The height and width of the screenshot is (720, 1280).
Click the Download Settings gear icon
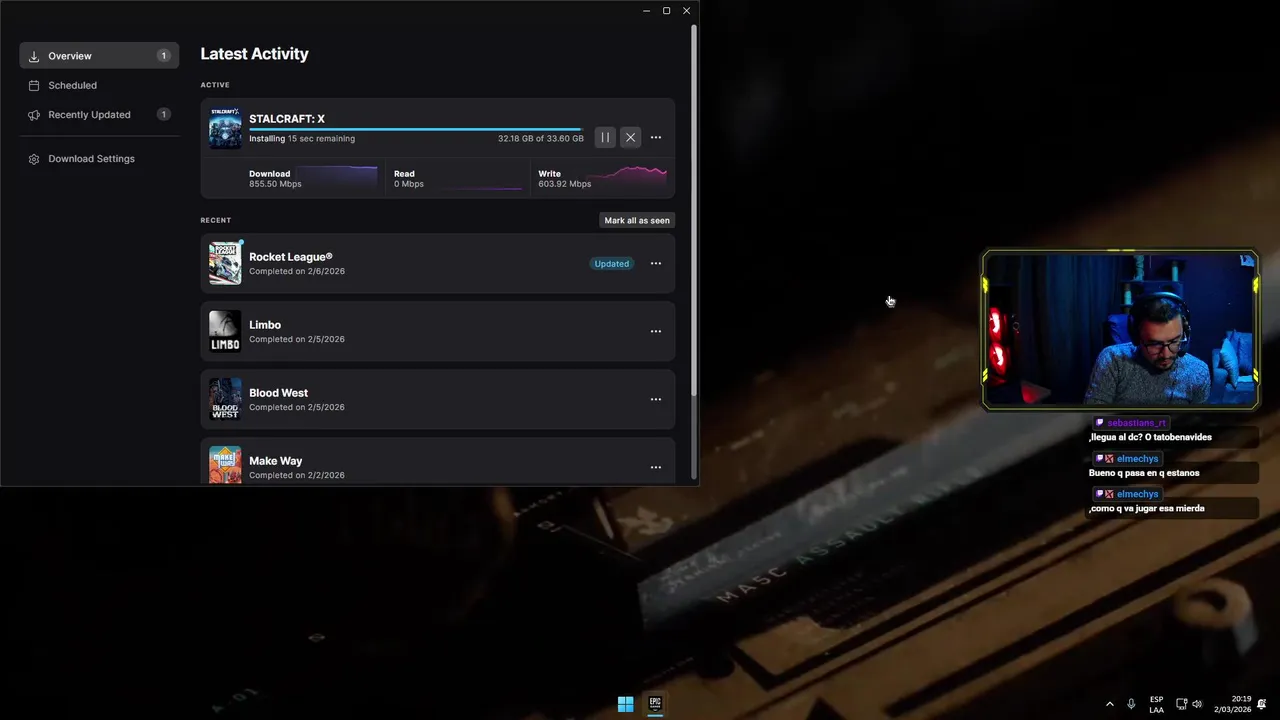(34, 159)
